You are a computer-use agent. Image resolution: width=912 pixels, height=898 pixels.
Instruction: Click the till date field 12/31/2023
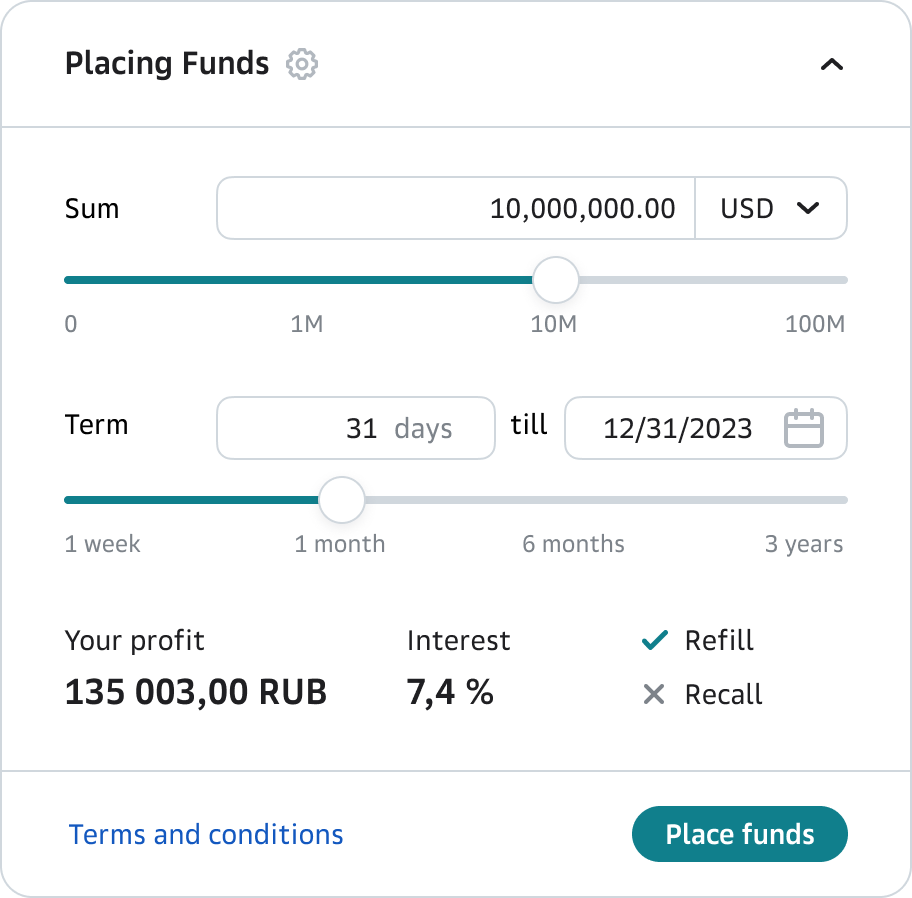(677, 428)
